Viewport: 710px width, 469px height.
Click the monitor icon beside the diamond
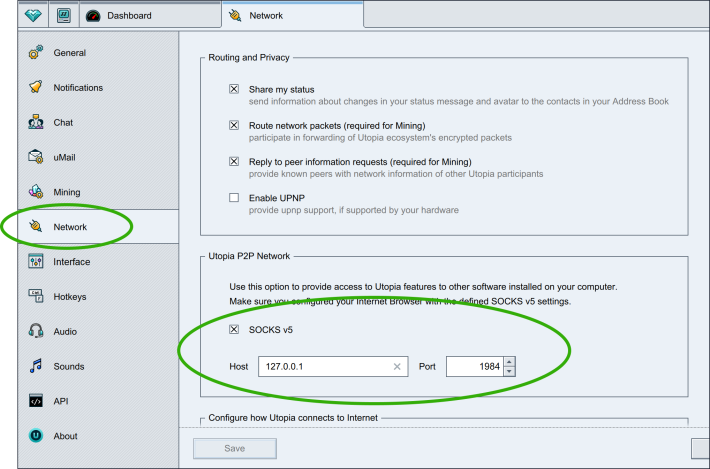pos(62,15)
